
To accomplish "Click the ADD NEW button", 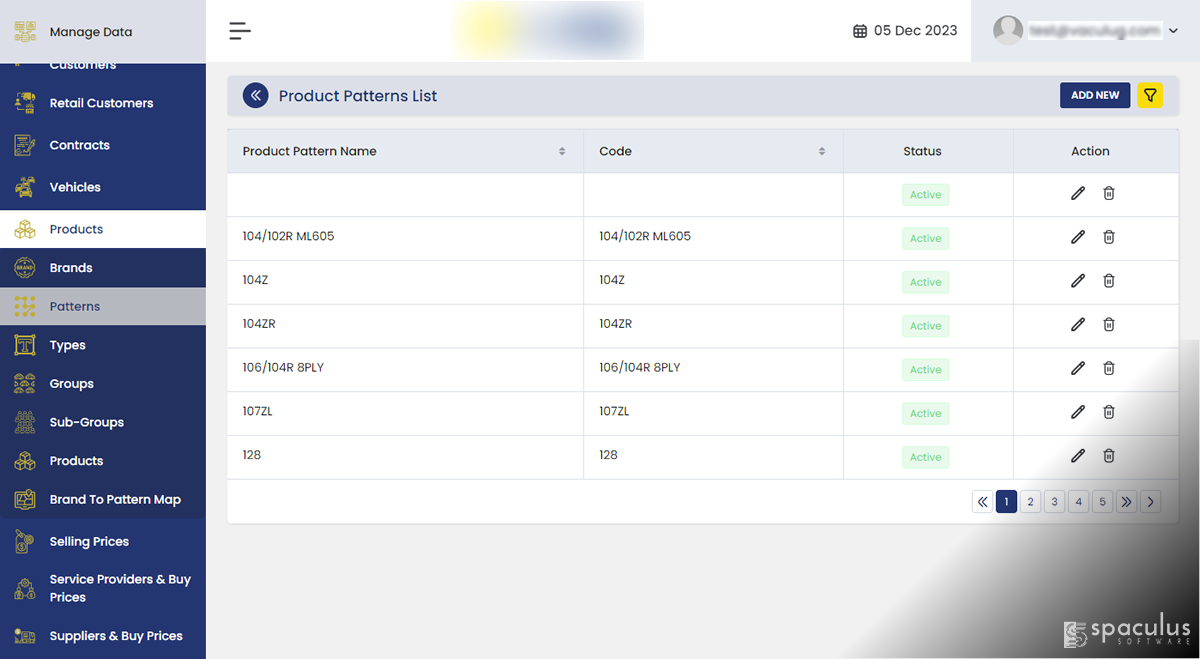I will tap(1095, 95).
